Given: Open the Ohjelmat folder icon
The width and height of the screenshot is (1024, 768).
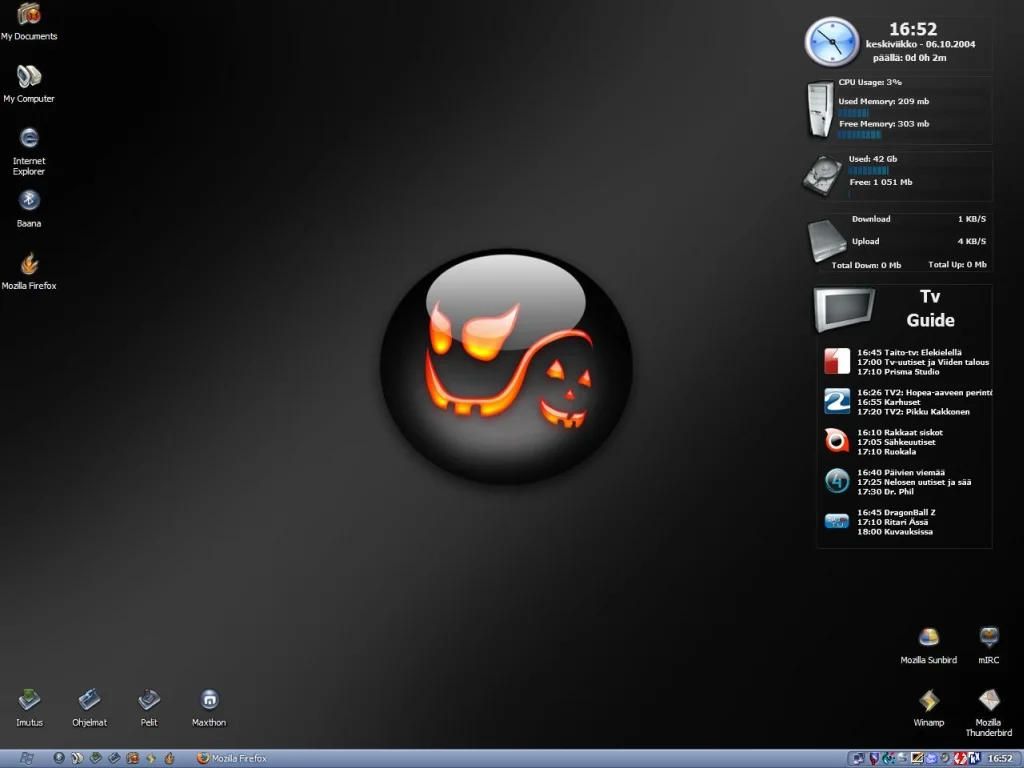Looking at the screenshot, I should point(89,699).
